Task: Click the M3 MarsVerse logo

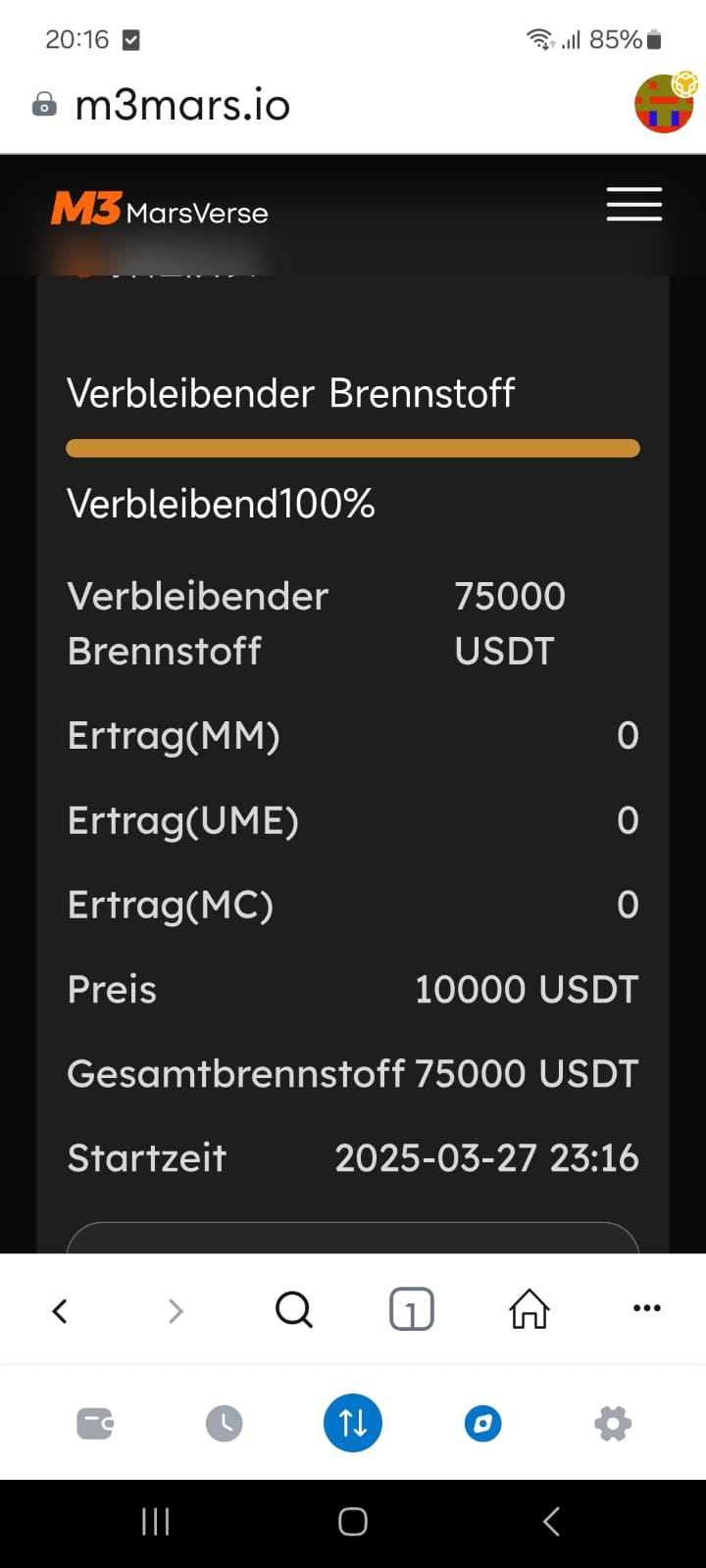Action: point(160,209)
